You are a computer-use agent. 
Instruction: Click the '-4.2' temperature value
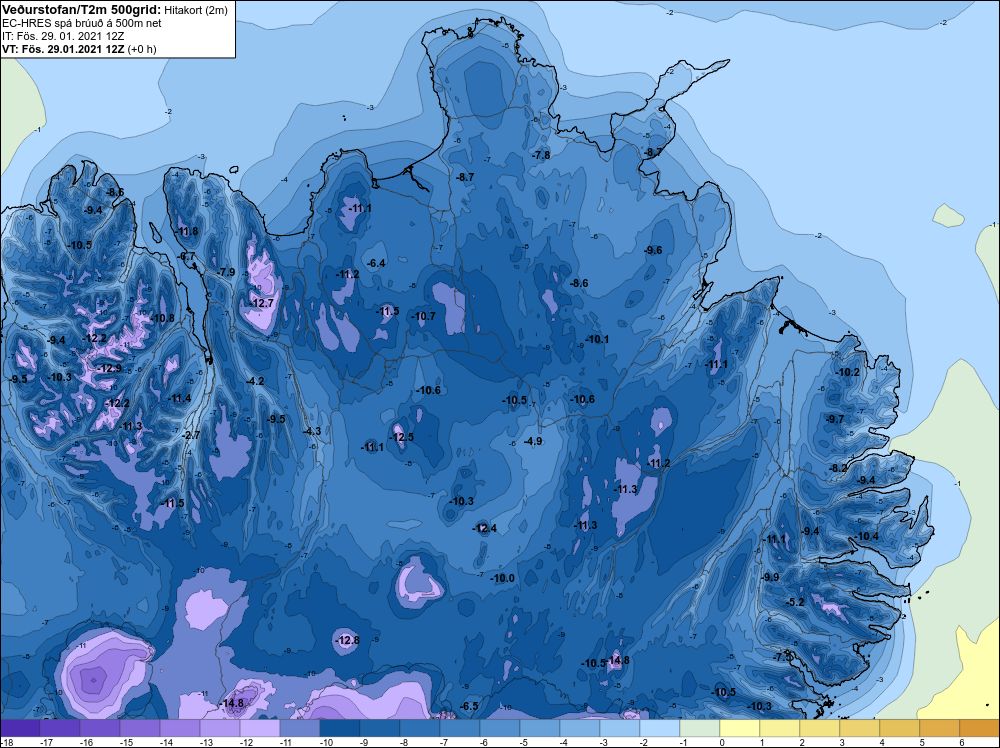click(x=255, y=381)
